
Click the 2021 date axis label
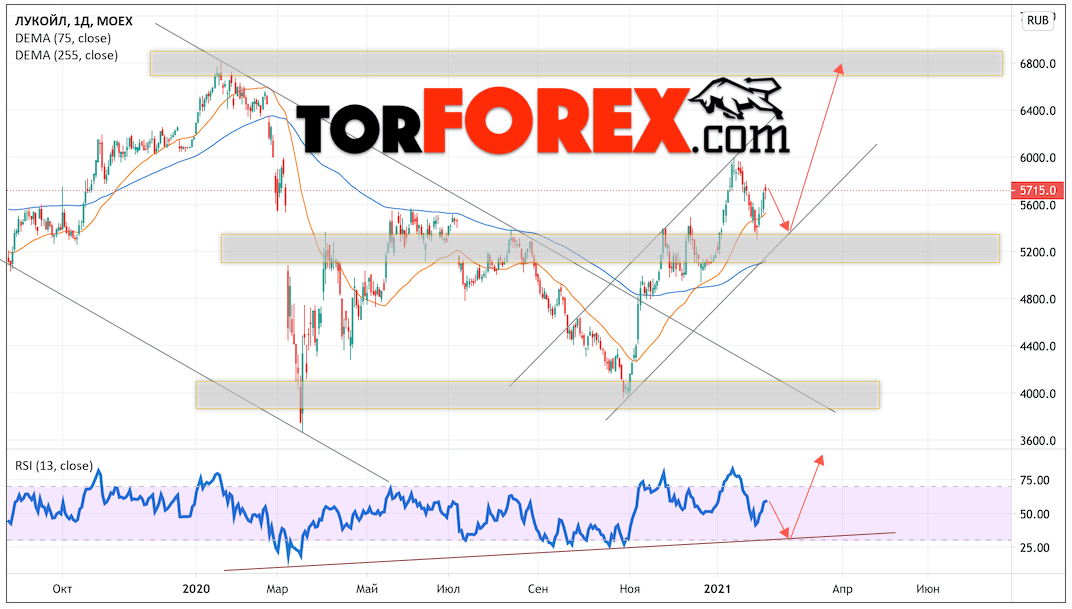(718, 588)
